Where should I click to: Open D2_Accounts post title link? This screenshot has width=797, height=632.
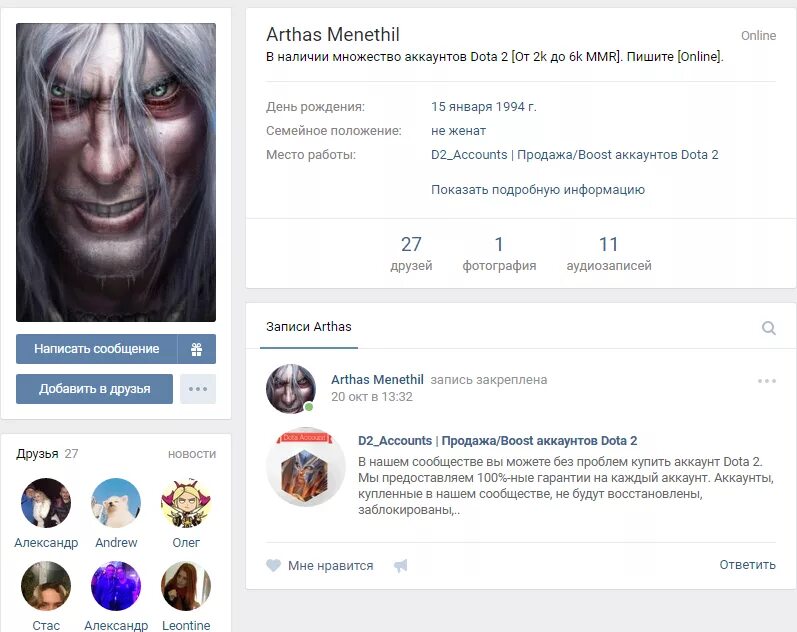(x=498, y=441)
